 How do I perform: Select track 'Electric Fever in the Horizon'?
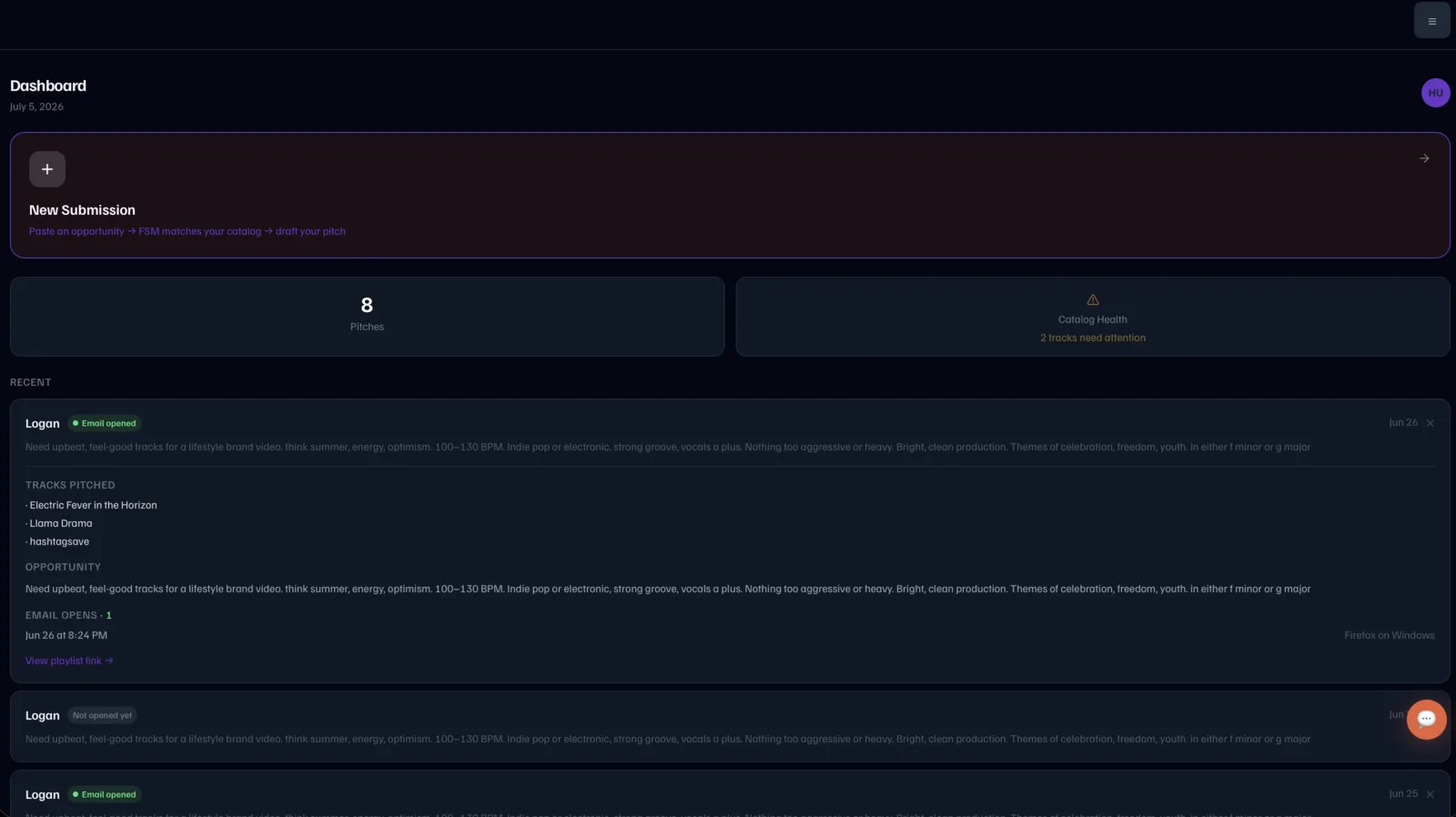[93, 505]
